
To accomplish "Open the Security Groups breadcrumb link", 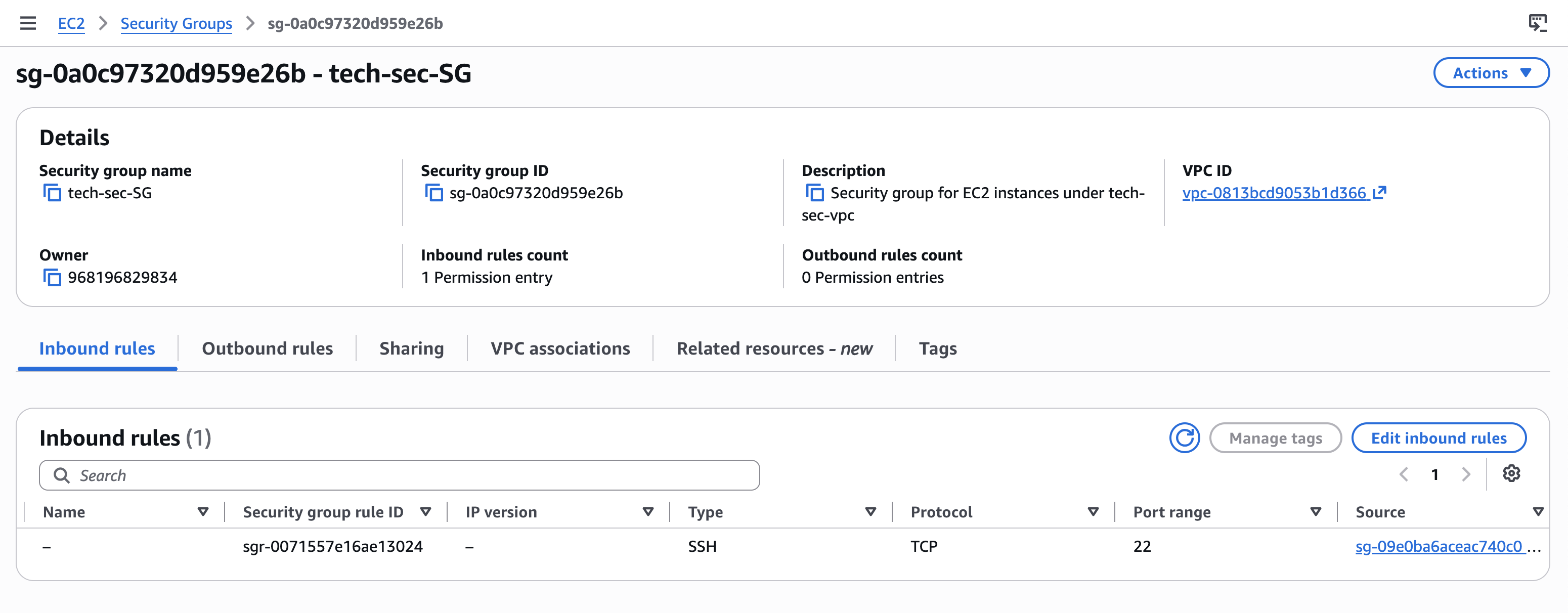I will (176, 23).
